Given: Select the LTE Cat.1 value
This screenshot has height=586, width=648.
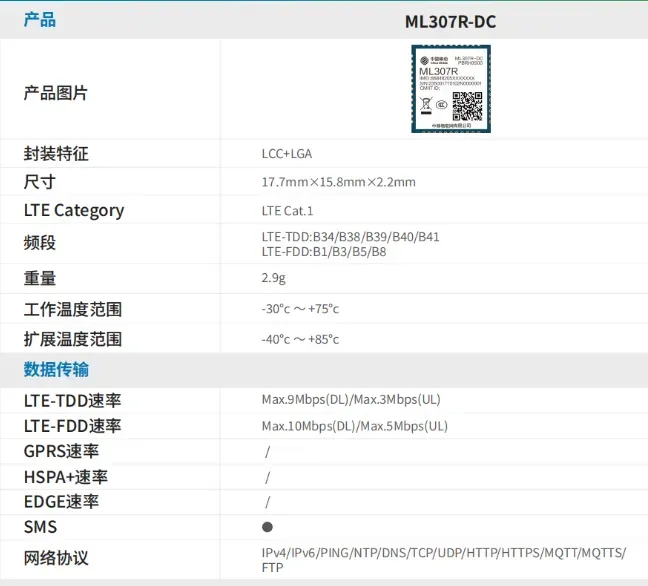Looking at the screenshot, I should coord(287,211).
